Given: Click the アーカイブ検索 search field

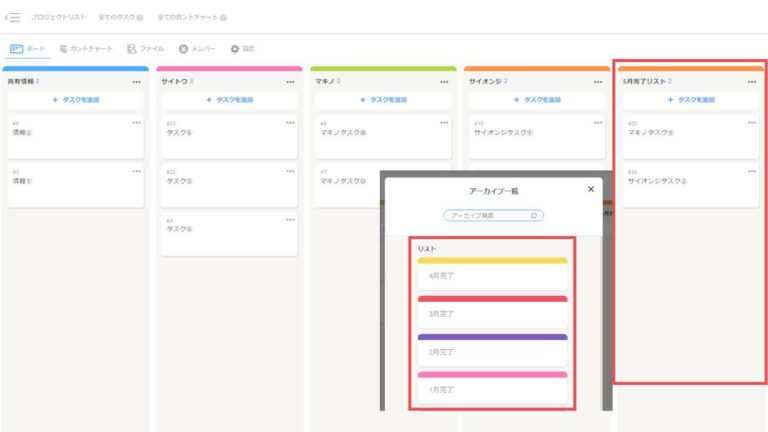Looking at the screenshot, I should click(x=488, y=215).
